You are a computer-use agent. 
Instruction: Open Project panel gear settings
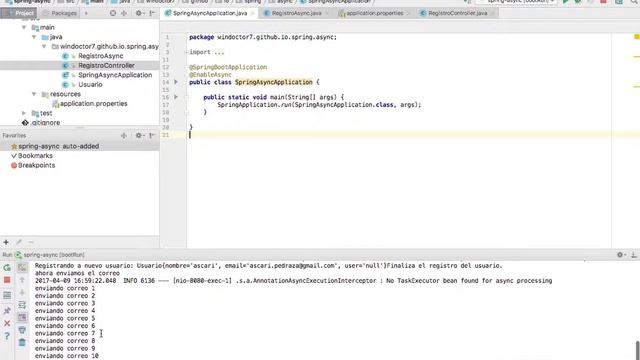pos(139,13)
